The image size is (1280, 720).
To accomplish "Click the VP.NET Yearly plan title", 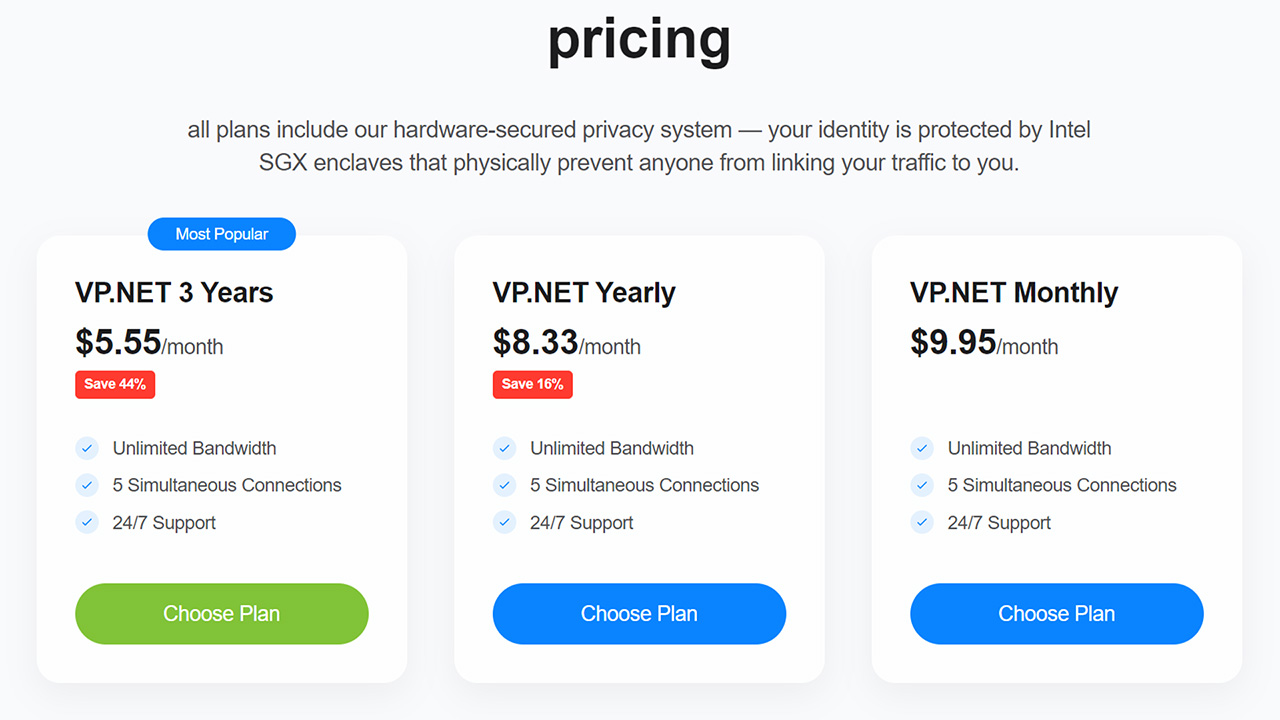I will [584, 292].
